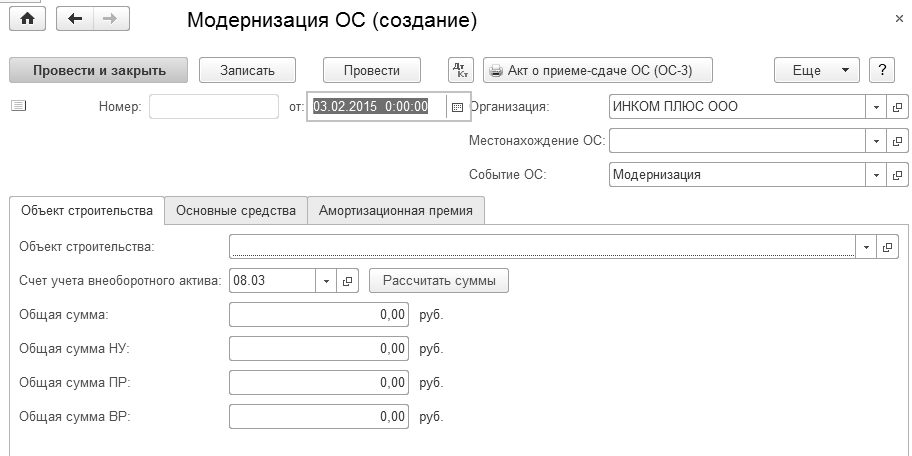Go back with the left arrow
Image resolution: width=912 pixels, height=456 pixels.
(x=76, y=19)
